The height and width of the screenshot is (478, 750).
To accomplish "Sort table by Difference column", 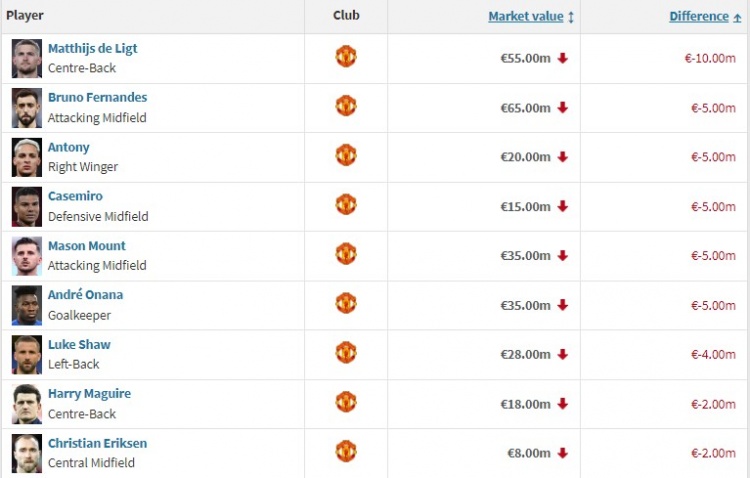I will coord(699,16).
